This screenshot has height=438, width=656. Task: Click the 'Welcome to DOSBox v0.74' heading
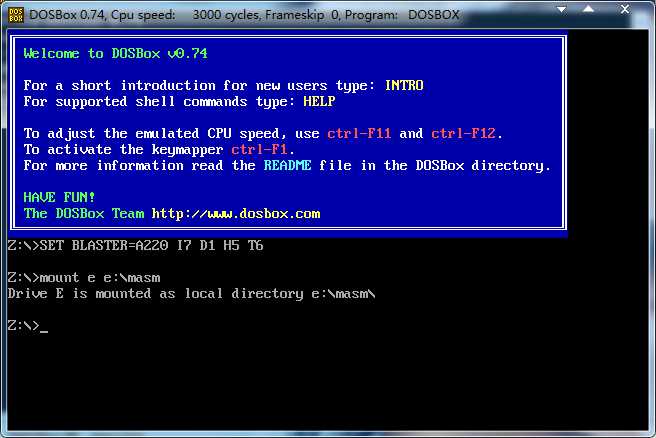pos(115,54)
